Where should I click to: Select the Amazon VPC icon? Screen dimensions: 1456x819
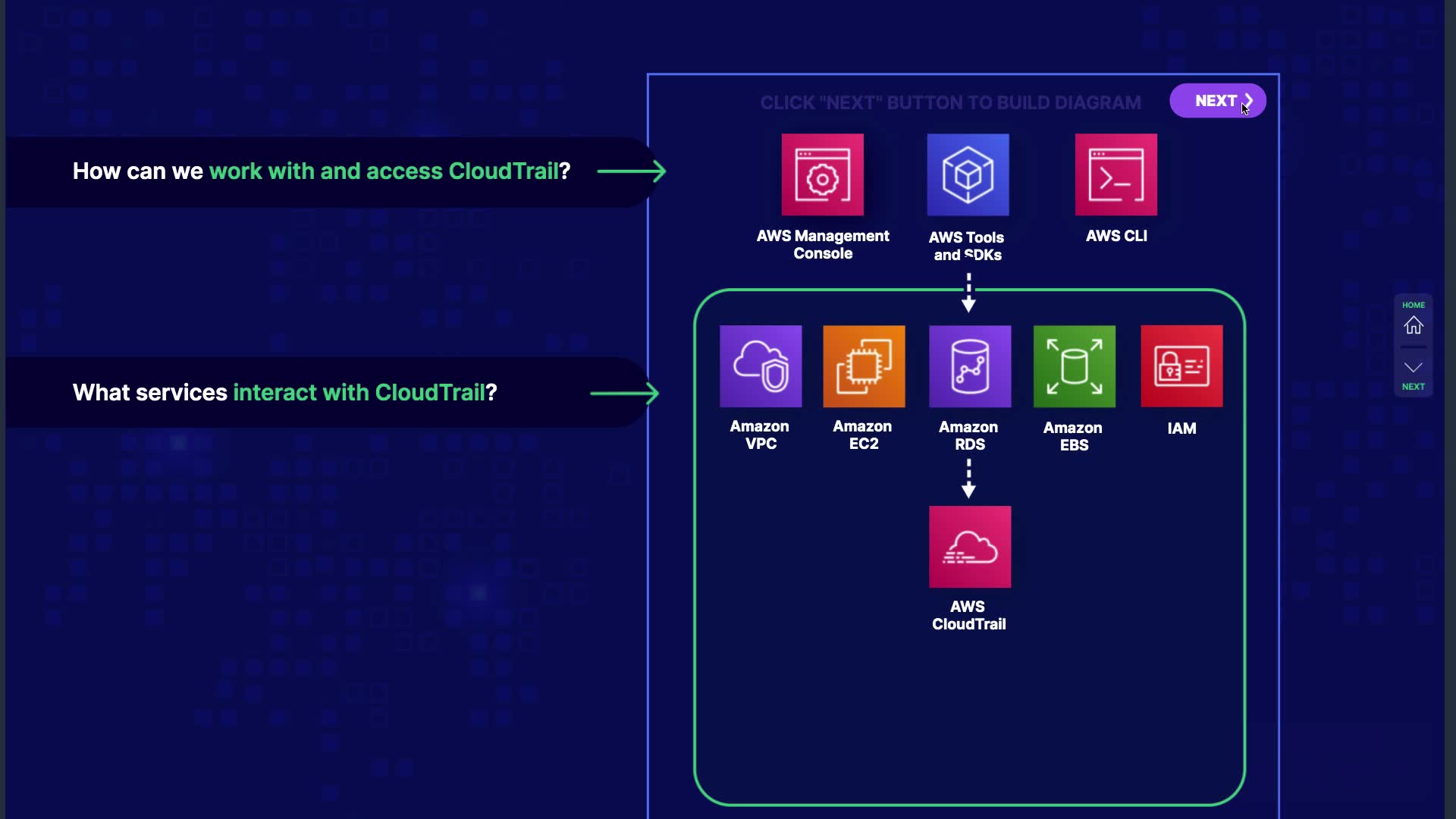761,366
